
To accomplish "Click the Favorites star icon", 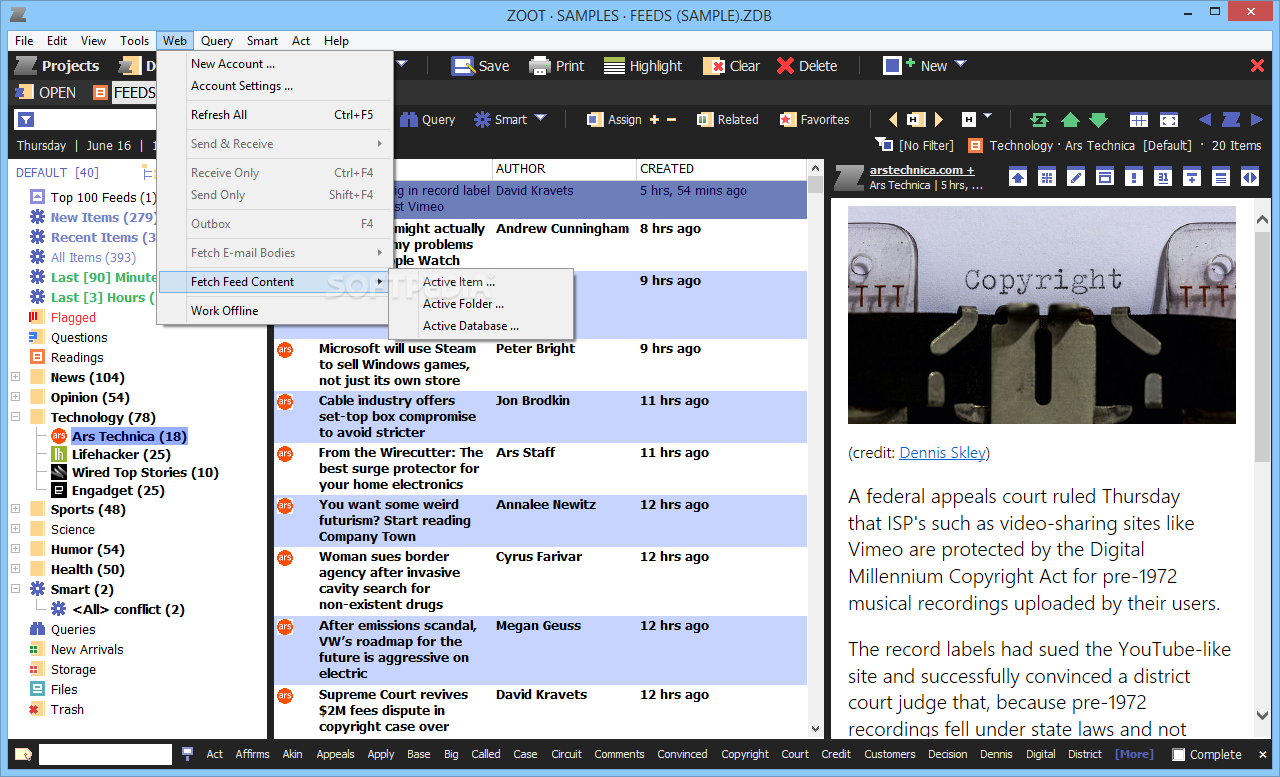I will [788, 119].
